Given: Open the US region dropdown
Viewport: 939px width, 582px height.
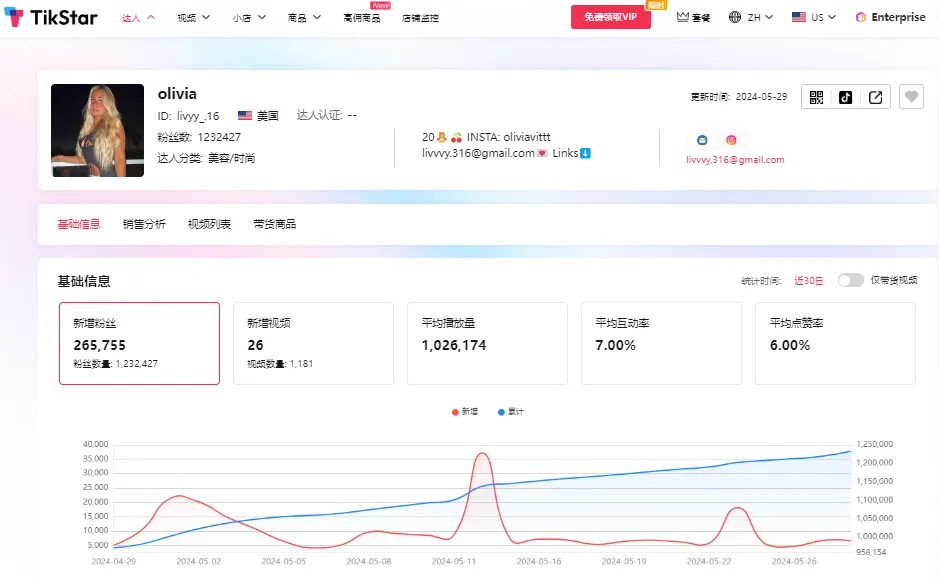Looking at the screenshot, I should coord(823,17).
